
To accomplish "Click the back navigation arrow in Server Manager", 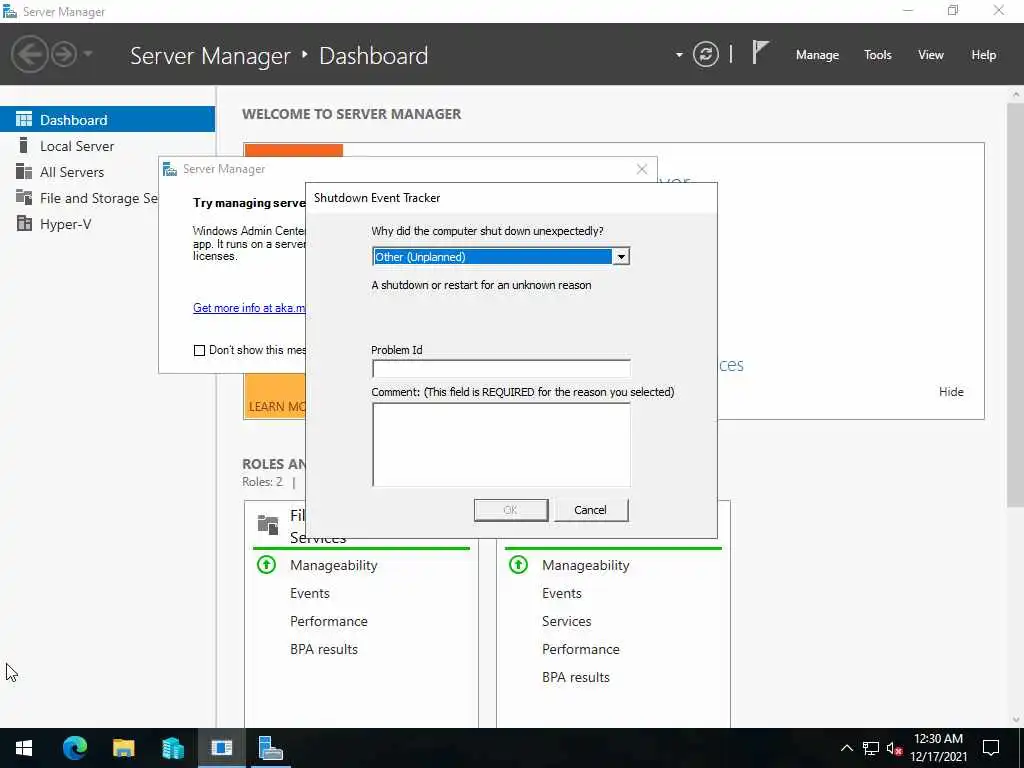I will coord(29,54).
